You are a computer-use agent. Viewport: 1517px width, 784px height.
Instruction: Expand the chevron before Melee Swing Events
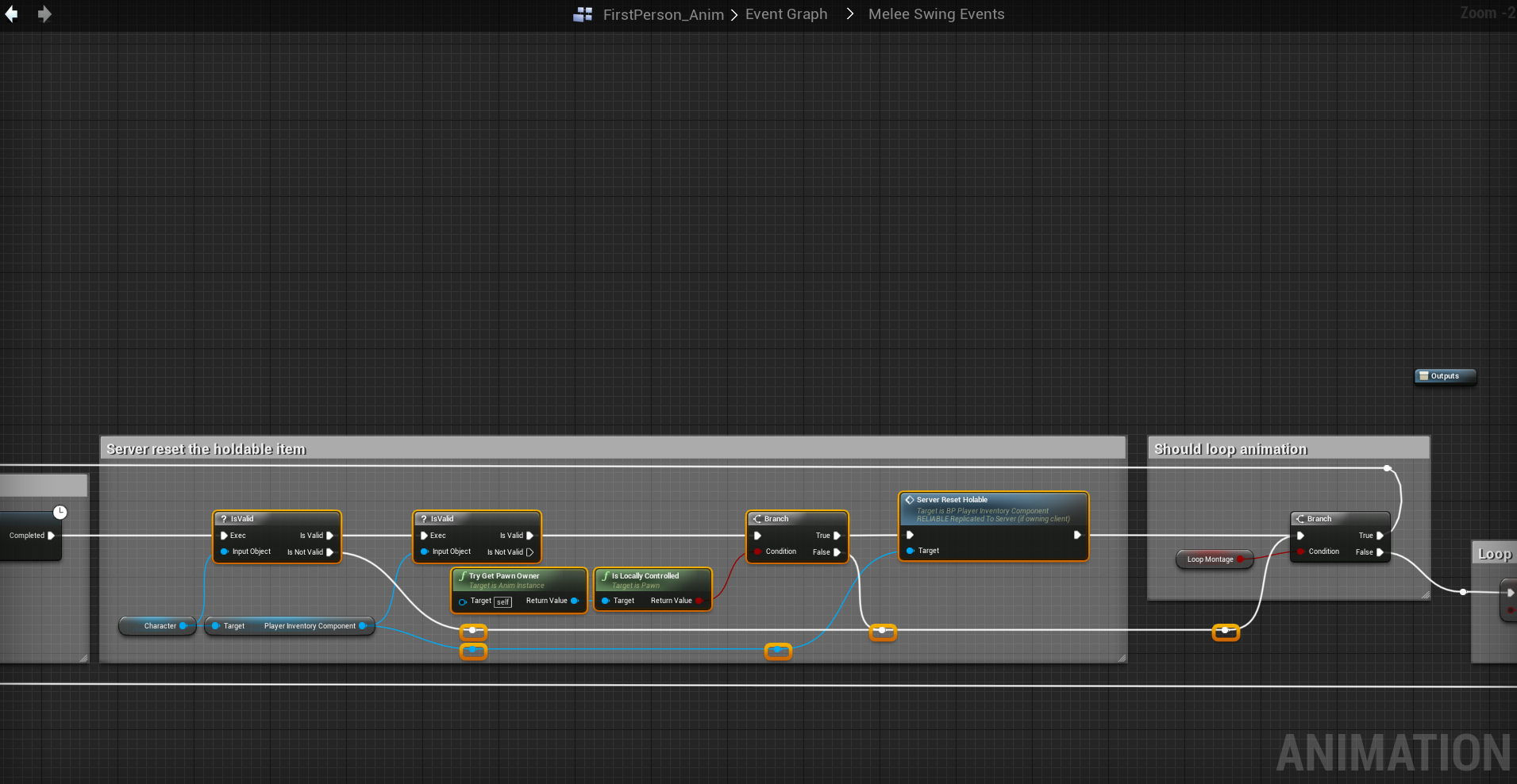pyautogui.click(x=849, y=14)
